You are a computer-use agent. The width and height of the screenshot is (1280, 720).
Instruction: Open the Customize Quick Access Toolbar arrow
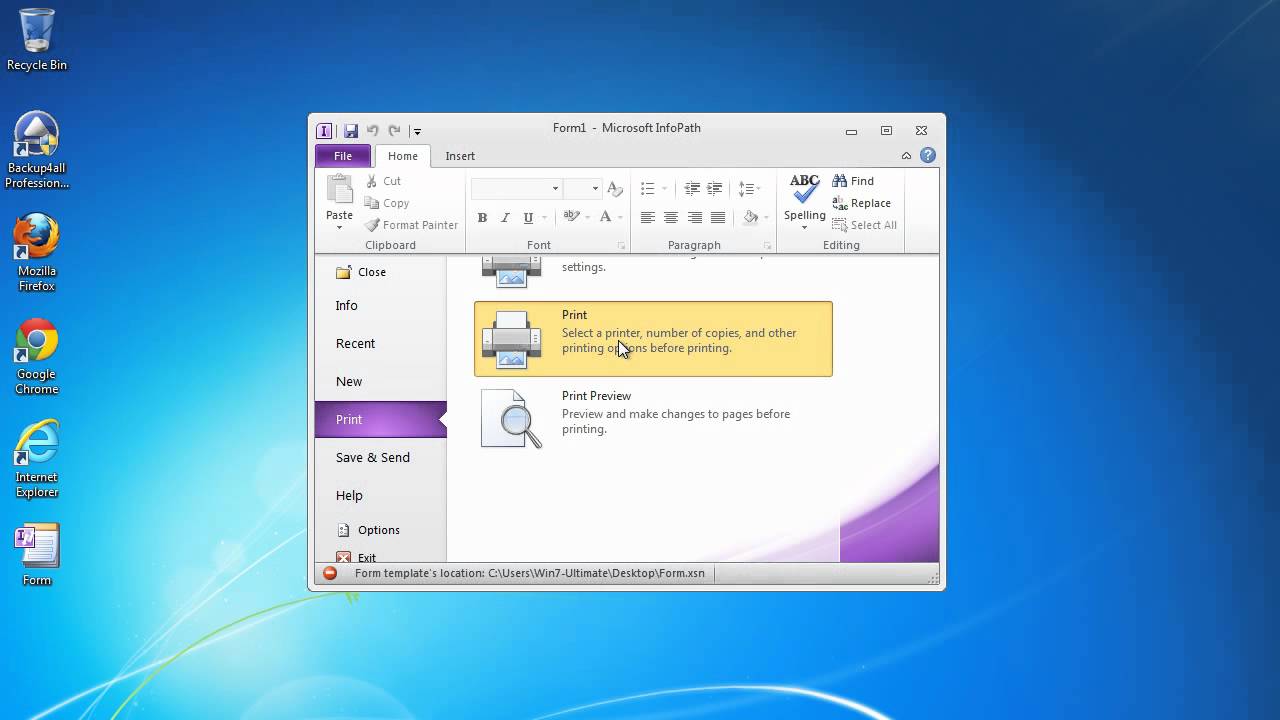(x=417, y=131)
